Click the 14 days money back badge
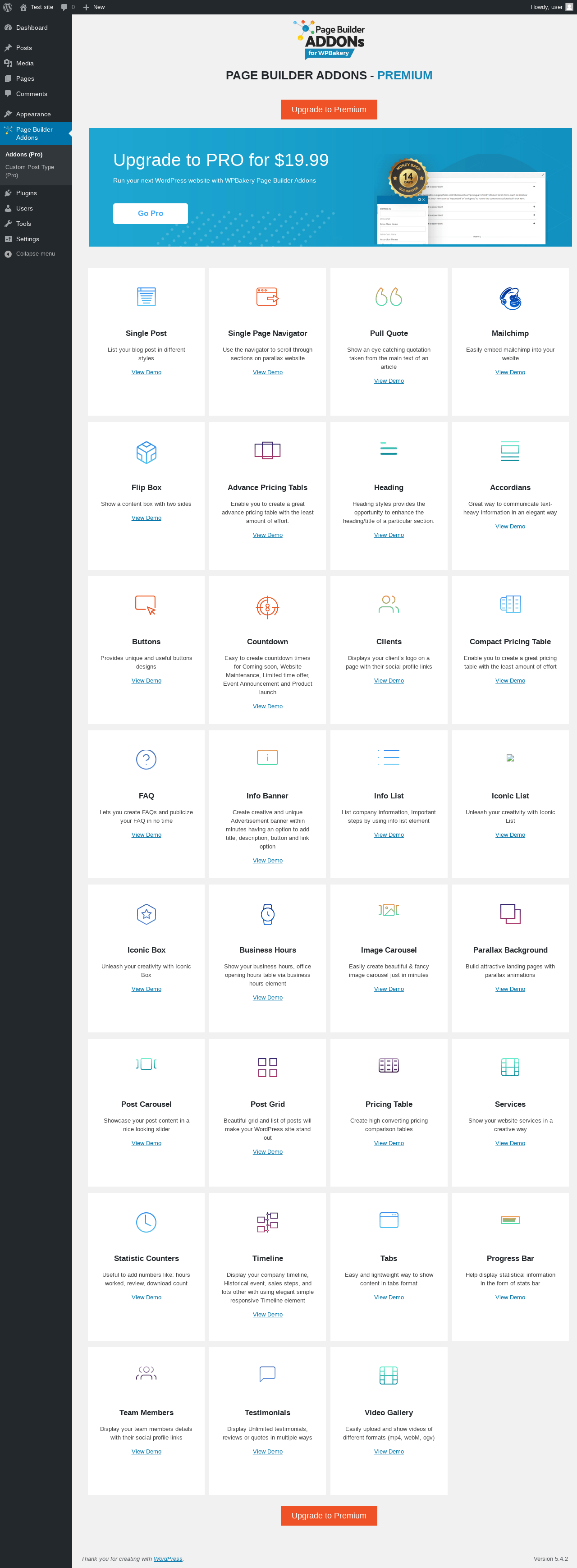This screenshot has width=577, height=1568. [408, 178]
